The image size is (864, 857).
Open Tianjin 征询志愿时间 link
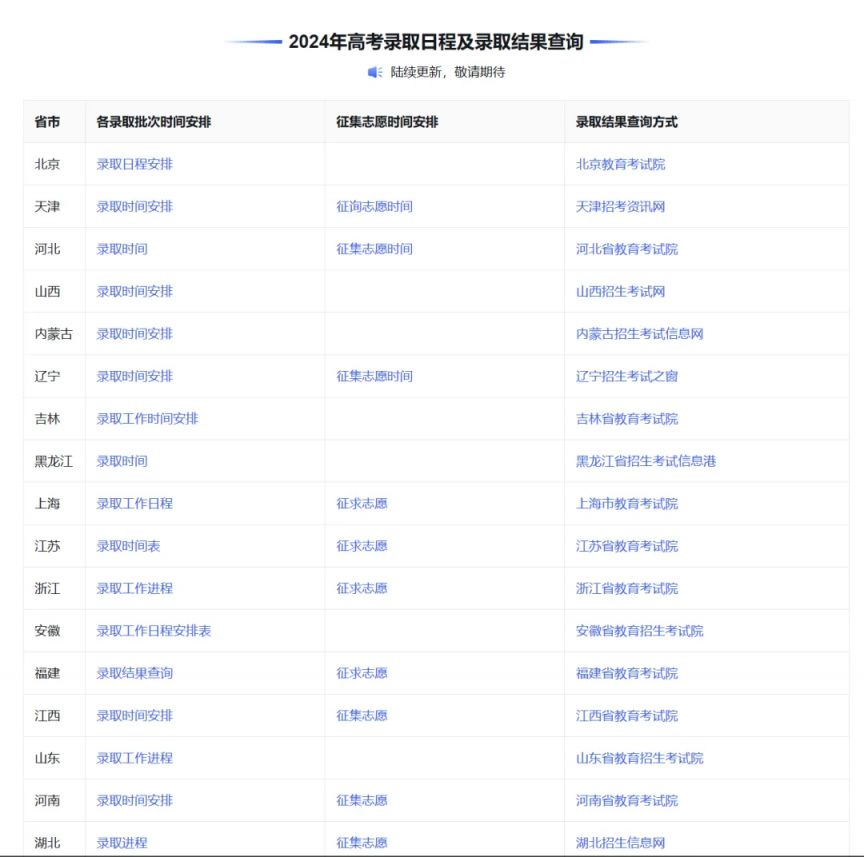click(x=374, y=207)
